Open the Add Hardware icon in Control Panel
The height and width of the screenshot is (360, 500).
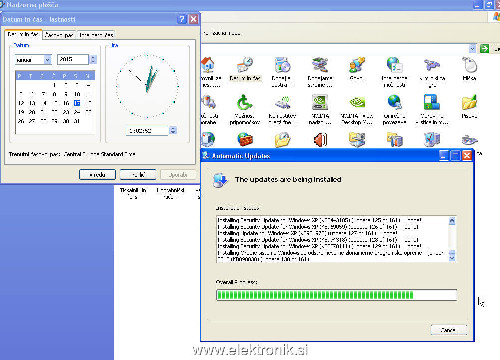tap(320, 64)
